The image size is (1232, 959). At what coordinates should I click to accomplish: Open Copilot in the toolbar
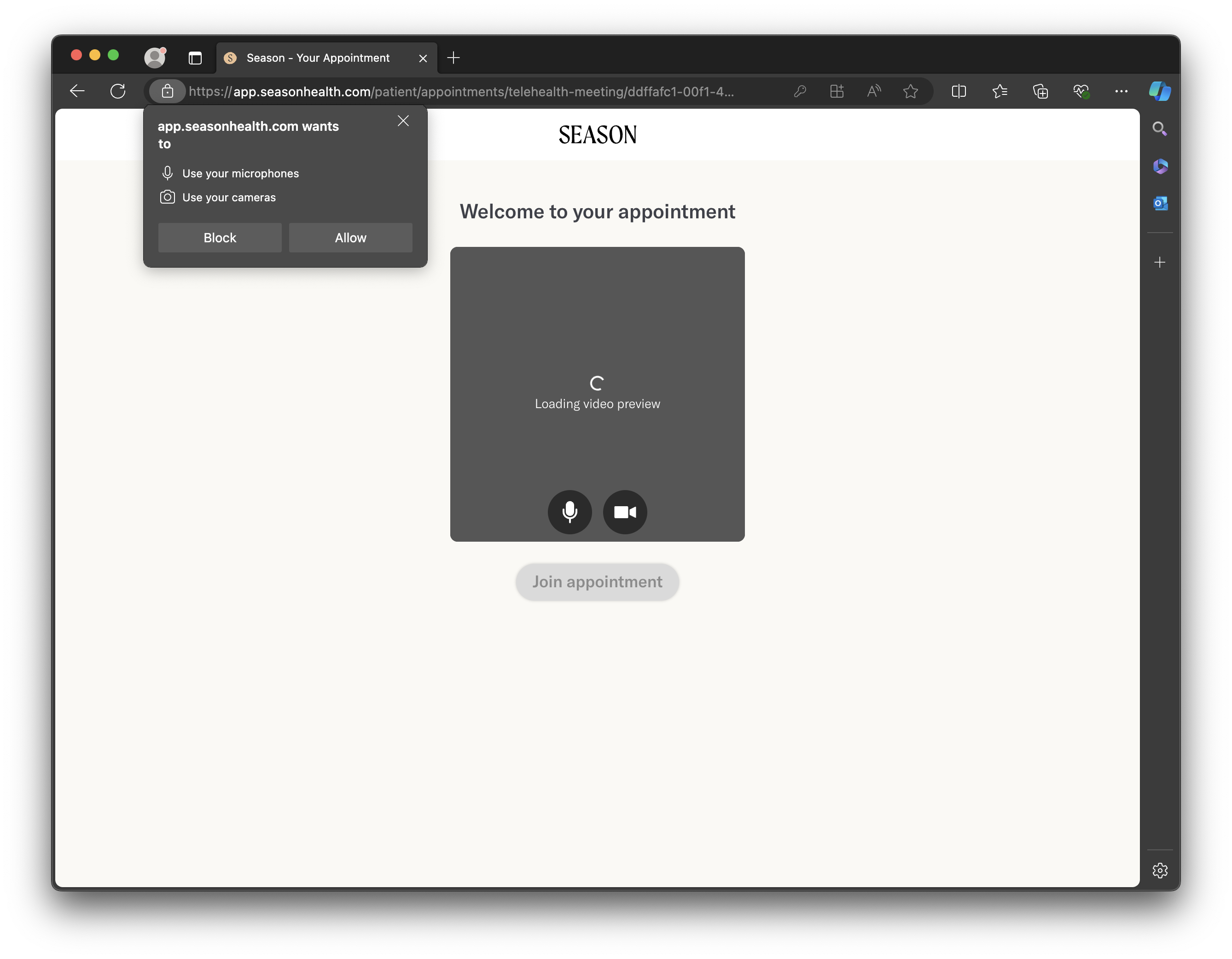point(1160,91)
